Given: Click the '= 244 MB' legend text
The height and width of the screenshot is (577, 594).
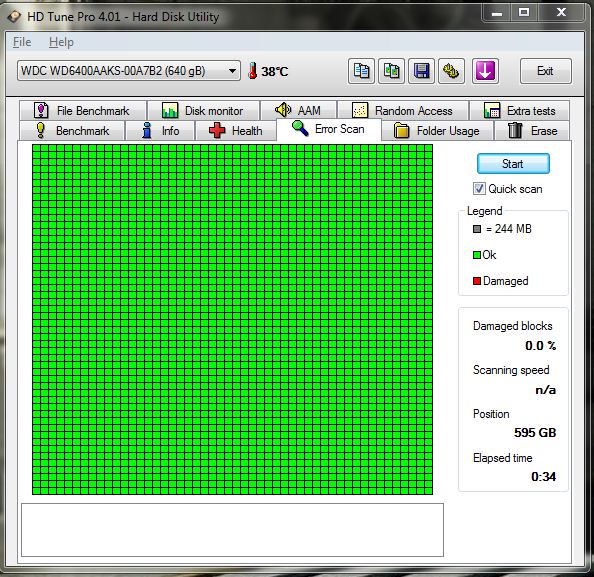Looking at the screenshot, I should [509, 229].
